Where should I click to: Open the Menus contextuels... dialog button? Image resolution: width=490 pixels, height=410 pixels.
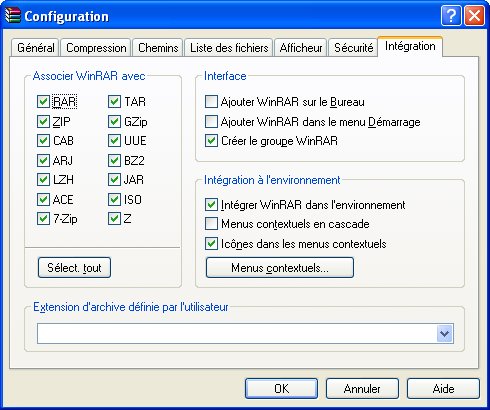pyautogui.click(x=280, y=267)
